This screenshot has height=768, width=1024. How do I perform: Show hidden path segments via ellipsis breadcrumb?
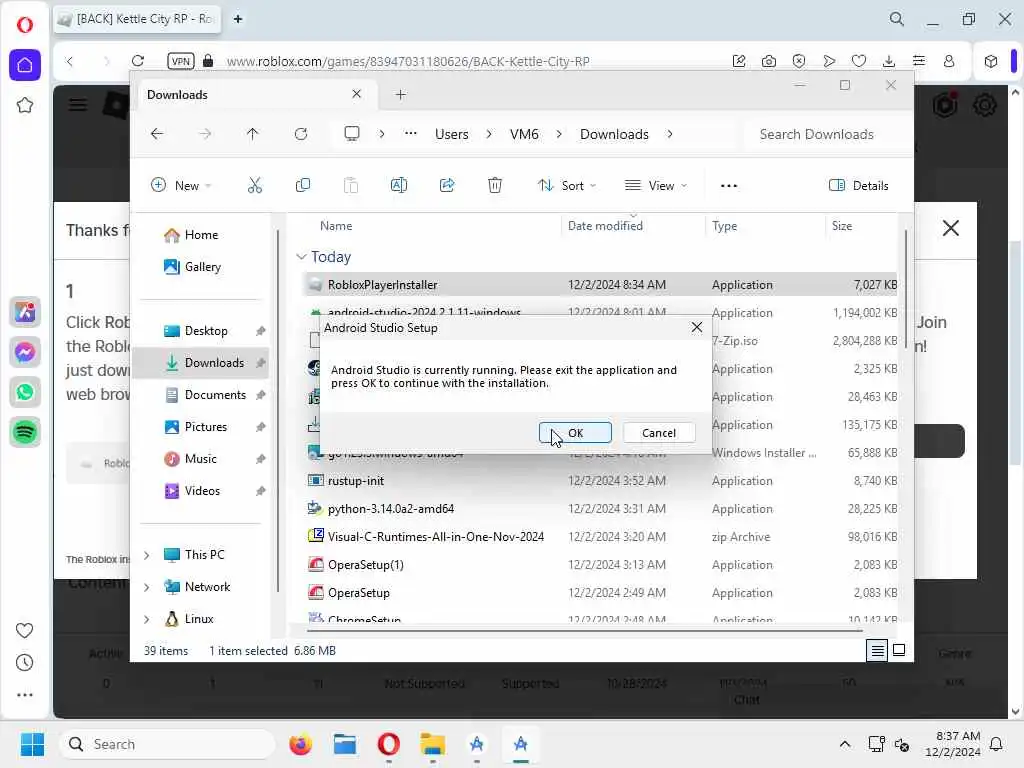410,134
